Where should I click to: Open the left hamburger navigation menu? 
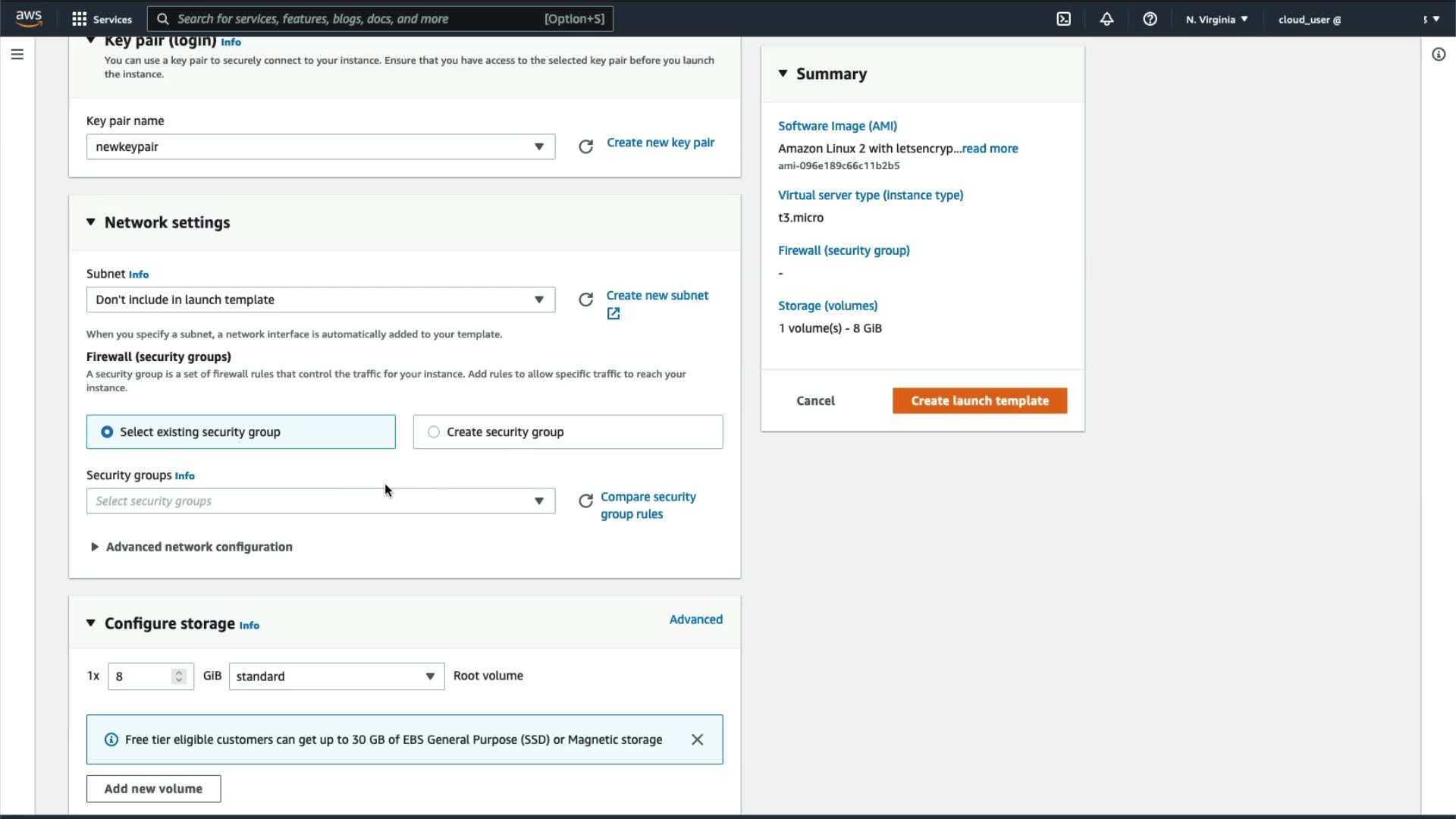point(17,55)
